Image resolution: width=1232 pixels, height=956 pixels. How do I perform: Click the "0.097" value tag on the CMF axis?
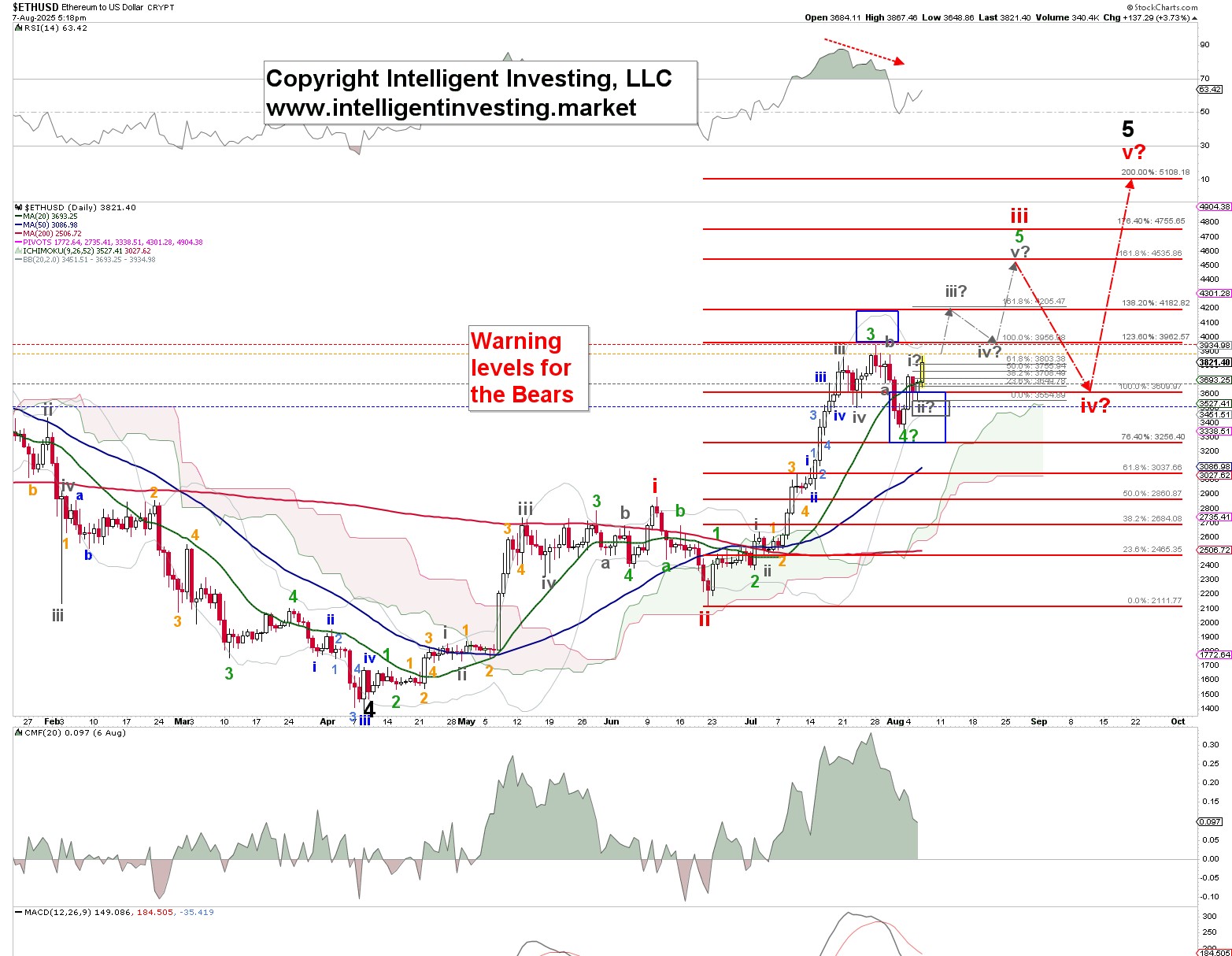pos(1211,821)
